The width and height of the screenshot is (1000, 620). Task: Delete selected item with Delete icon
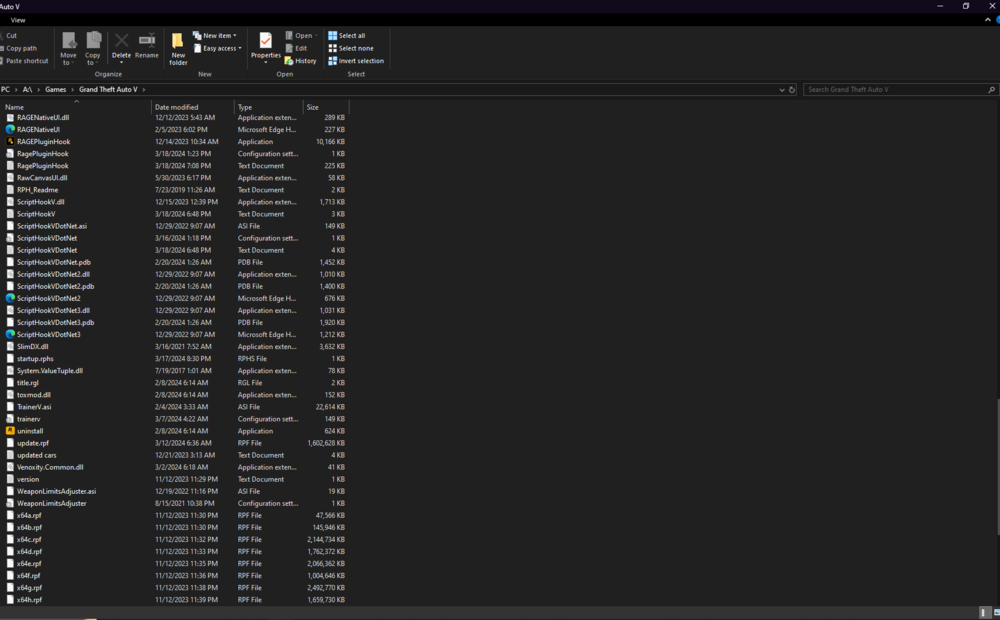pyautogui.click(x=121, y=48)
